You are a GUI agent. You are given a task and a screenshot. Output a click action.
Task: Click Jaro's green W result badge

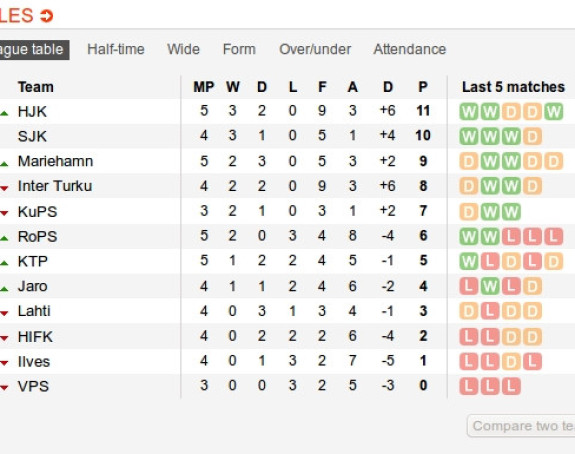click(x=490, y=286)
